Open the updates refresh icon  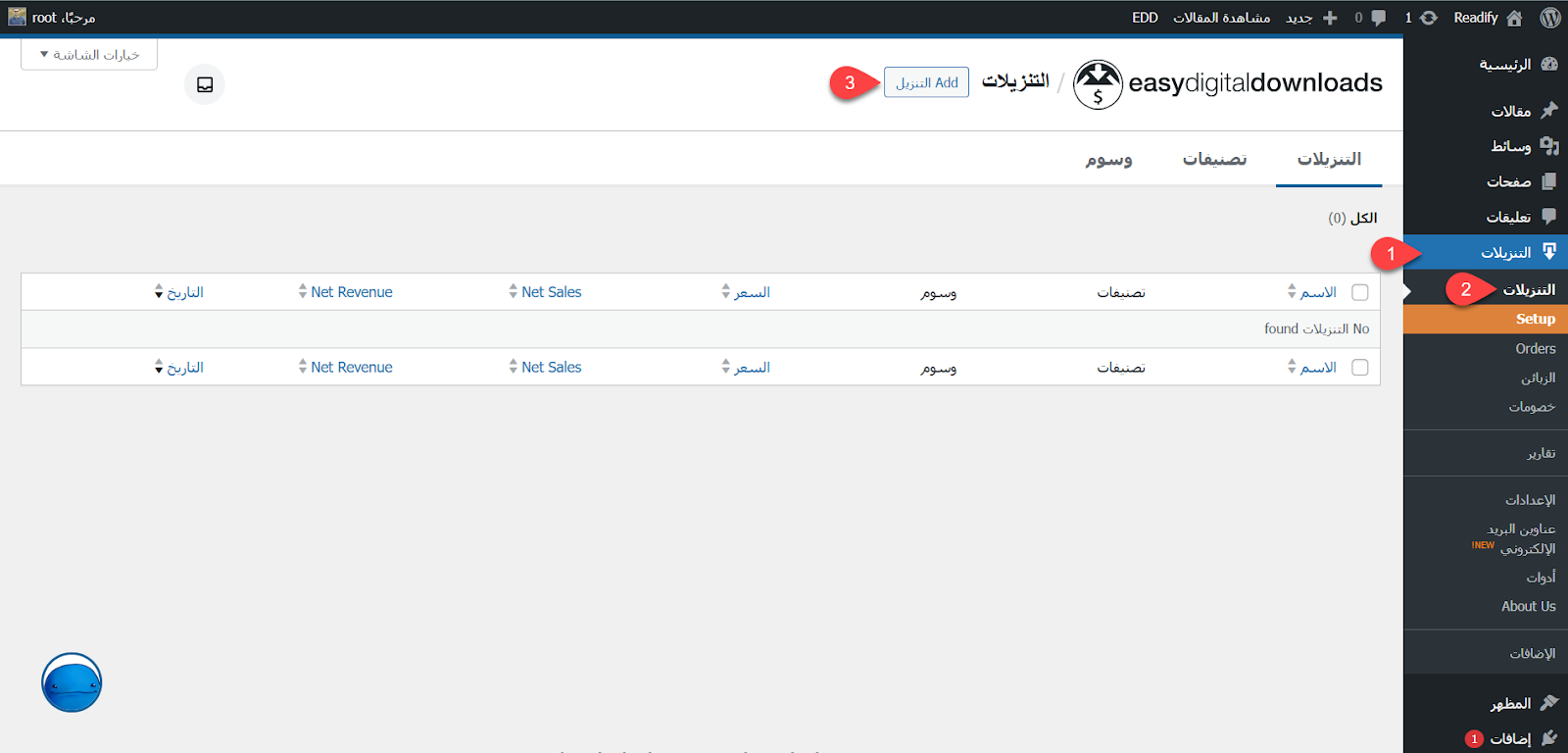tap(1429, 18)
